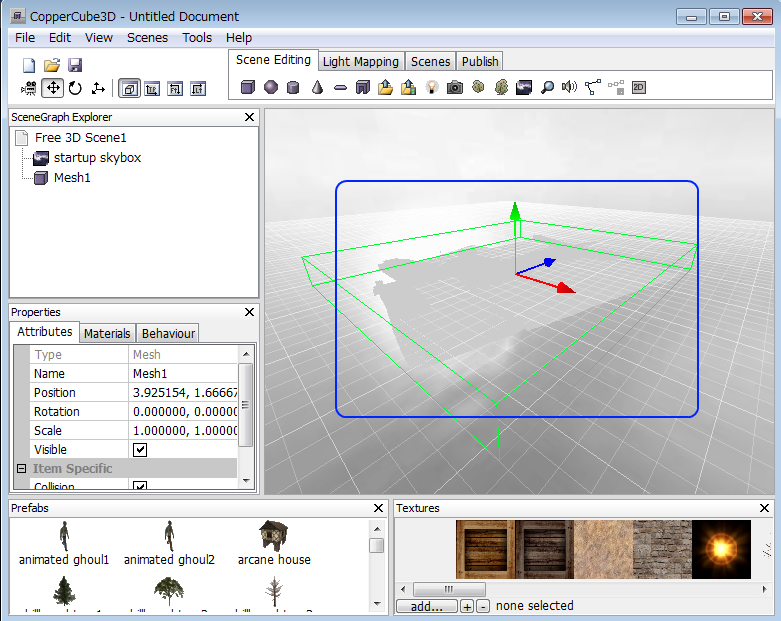Click the Prefabs panel scroll down arrow

click(x=377, y=604)
